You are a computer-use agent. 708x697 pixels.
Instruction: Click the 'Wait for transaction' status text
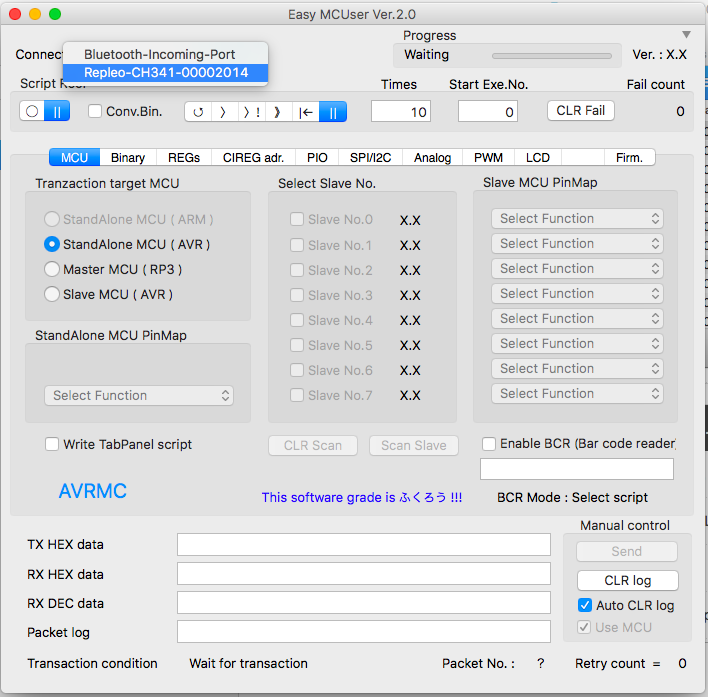point(248,663)
